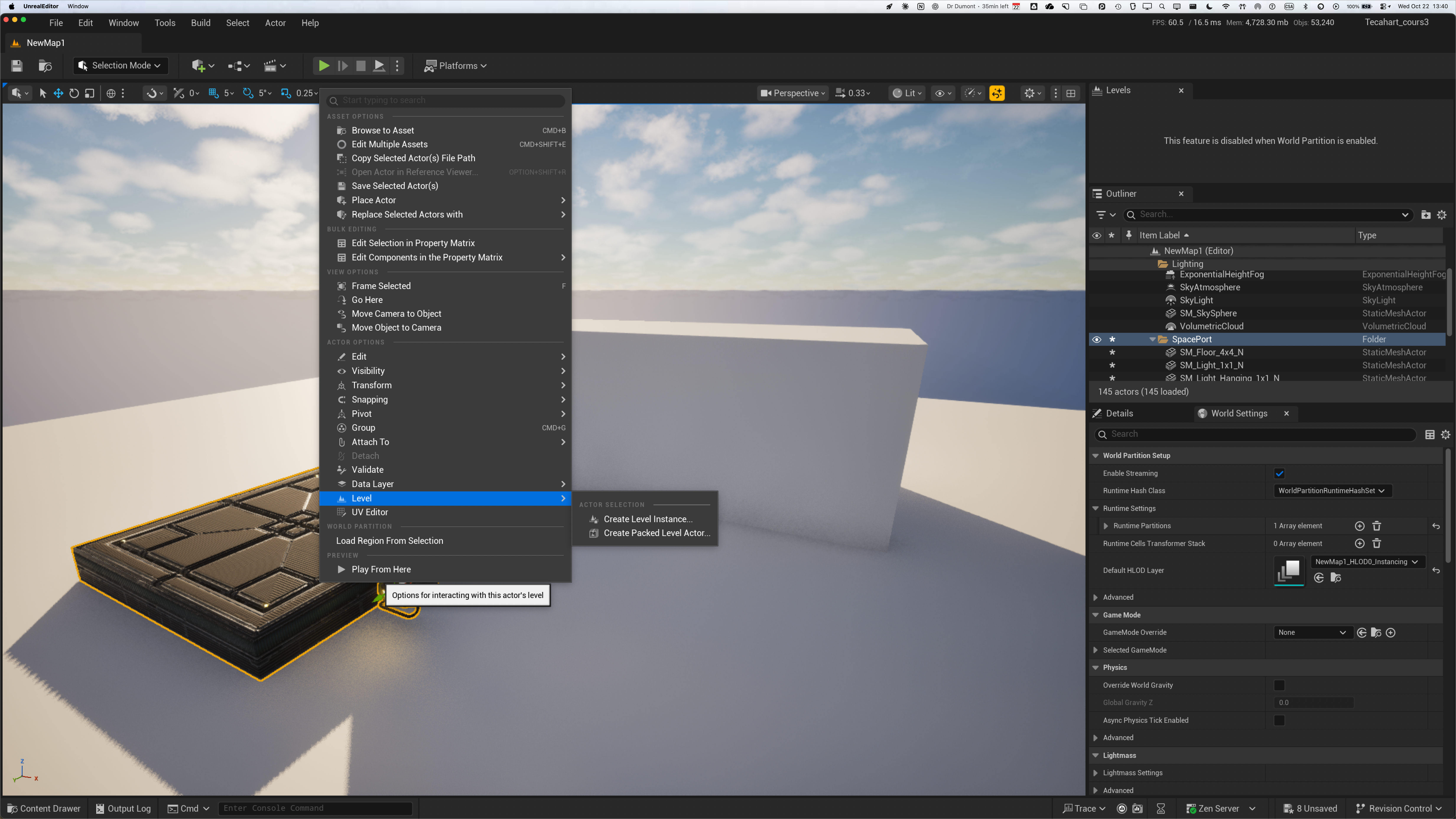Select the Translate move gizmo tool
The width and height of the screenshot is (1456, 819).
[58, 93]
